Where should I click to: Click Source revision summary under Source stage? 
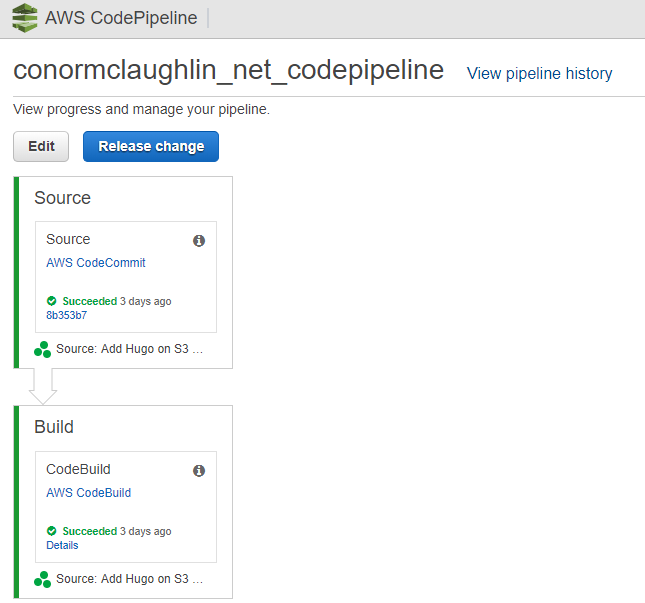coord(130,349)
